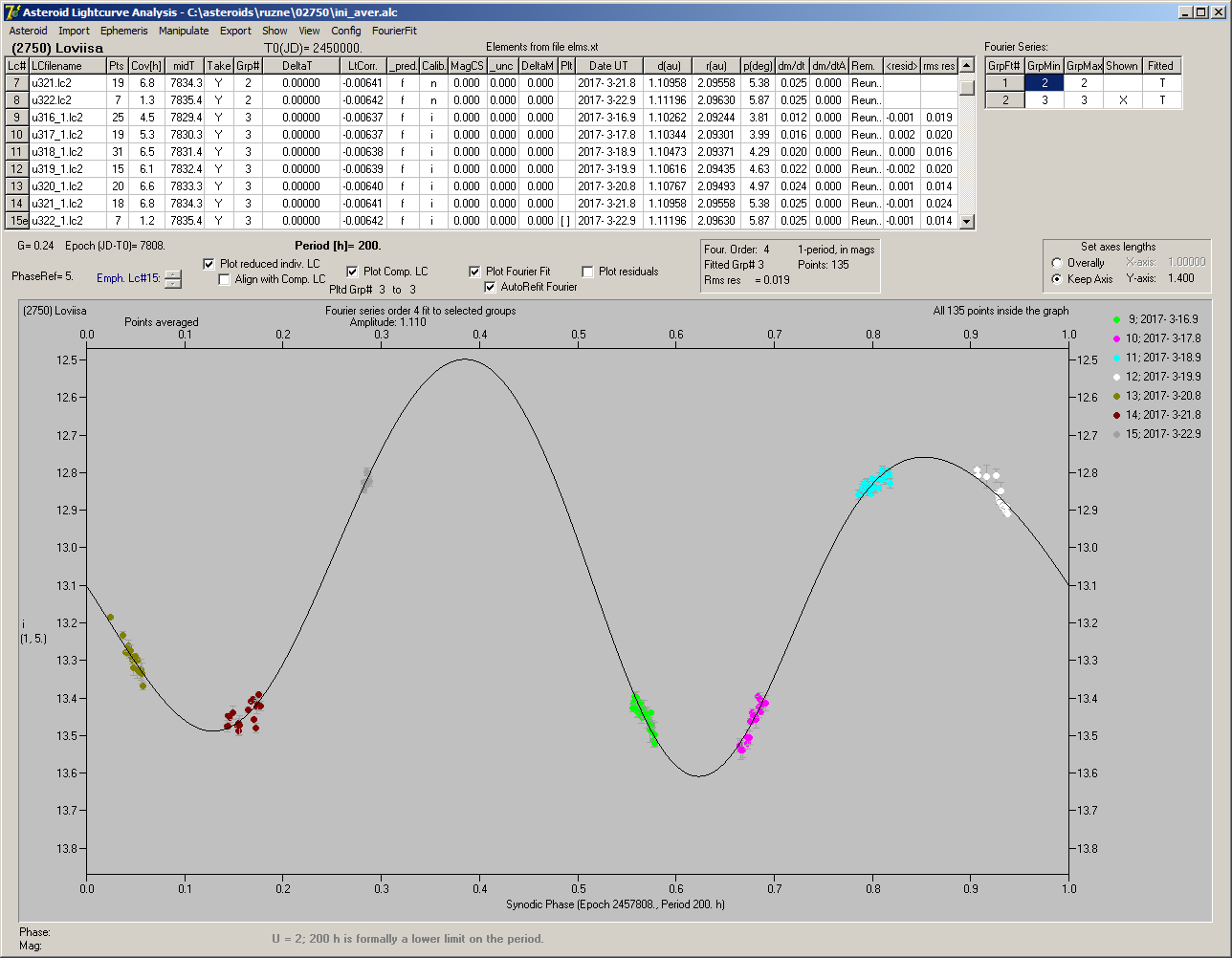Image resolution: width=1232 pixels, height=958 pixels.
Task: Click the lightcurve table scrollbar thumb
Action: click(967, 88)
